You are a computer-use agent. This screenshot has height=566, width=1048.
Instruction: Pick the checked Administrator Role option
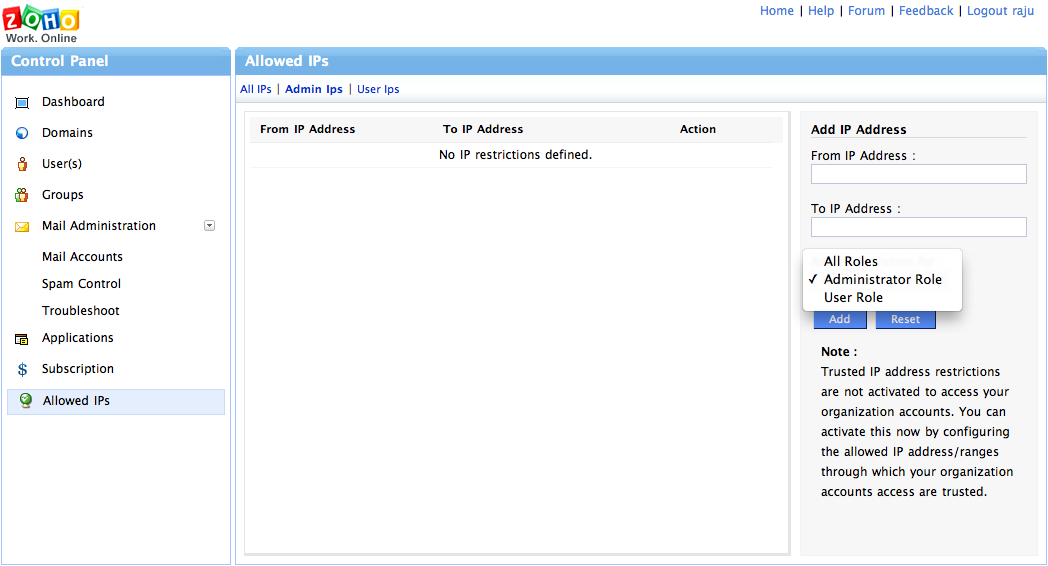point(882,279)
